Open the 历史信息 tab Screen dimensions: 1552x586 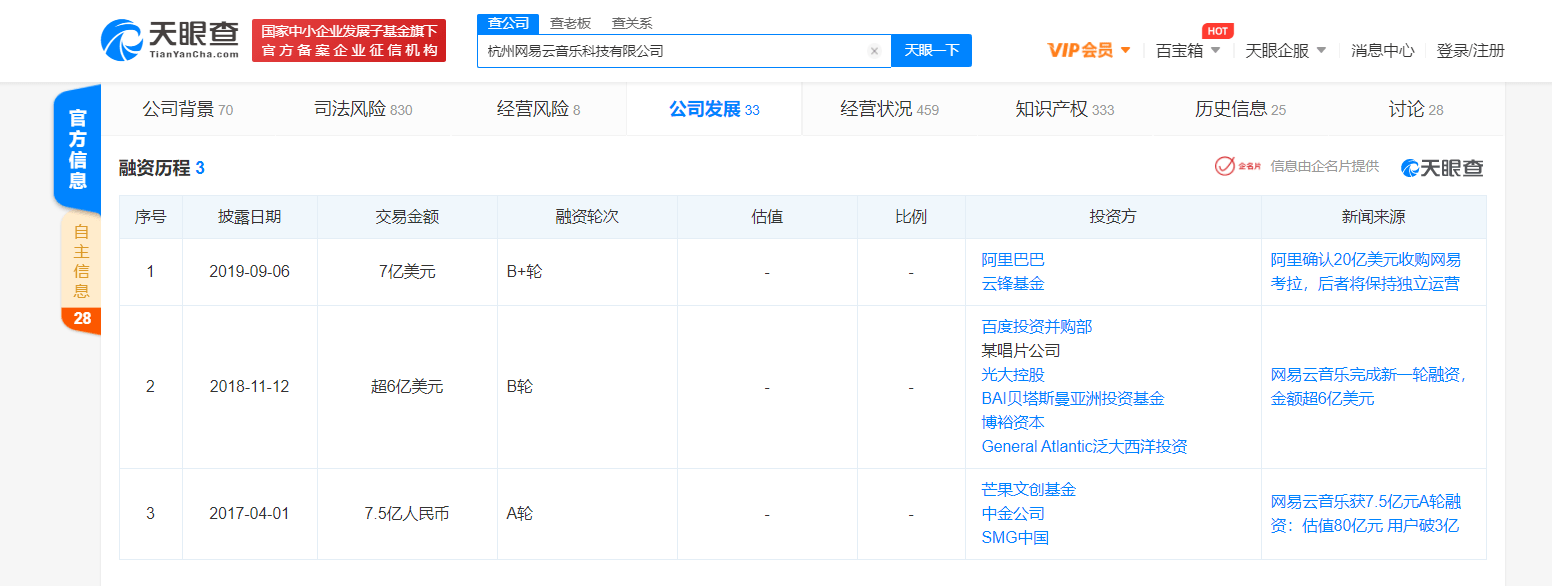click(1240, 110)
